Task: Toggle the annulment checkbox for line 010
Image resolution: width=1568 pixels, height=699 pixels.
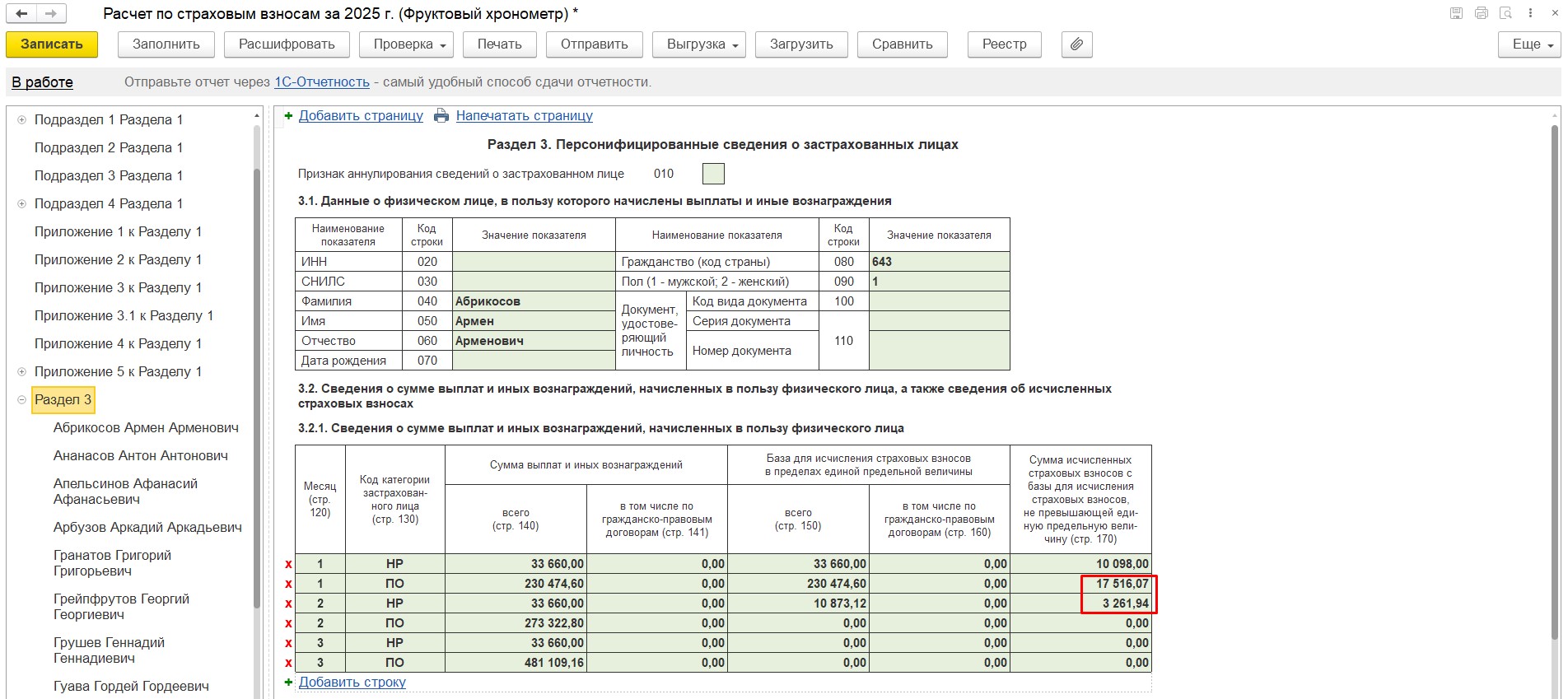Action: 713,174
